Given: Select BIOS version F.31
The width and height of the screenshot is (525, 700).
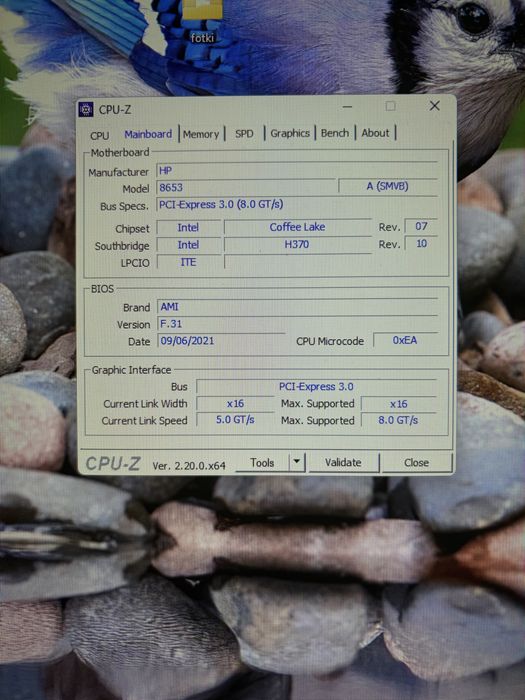Looking at the screenshot, I should (297, 324).
